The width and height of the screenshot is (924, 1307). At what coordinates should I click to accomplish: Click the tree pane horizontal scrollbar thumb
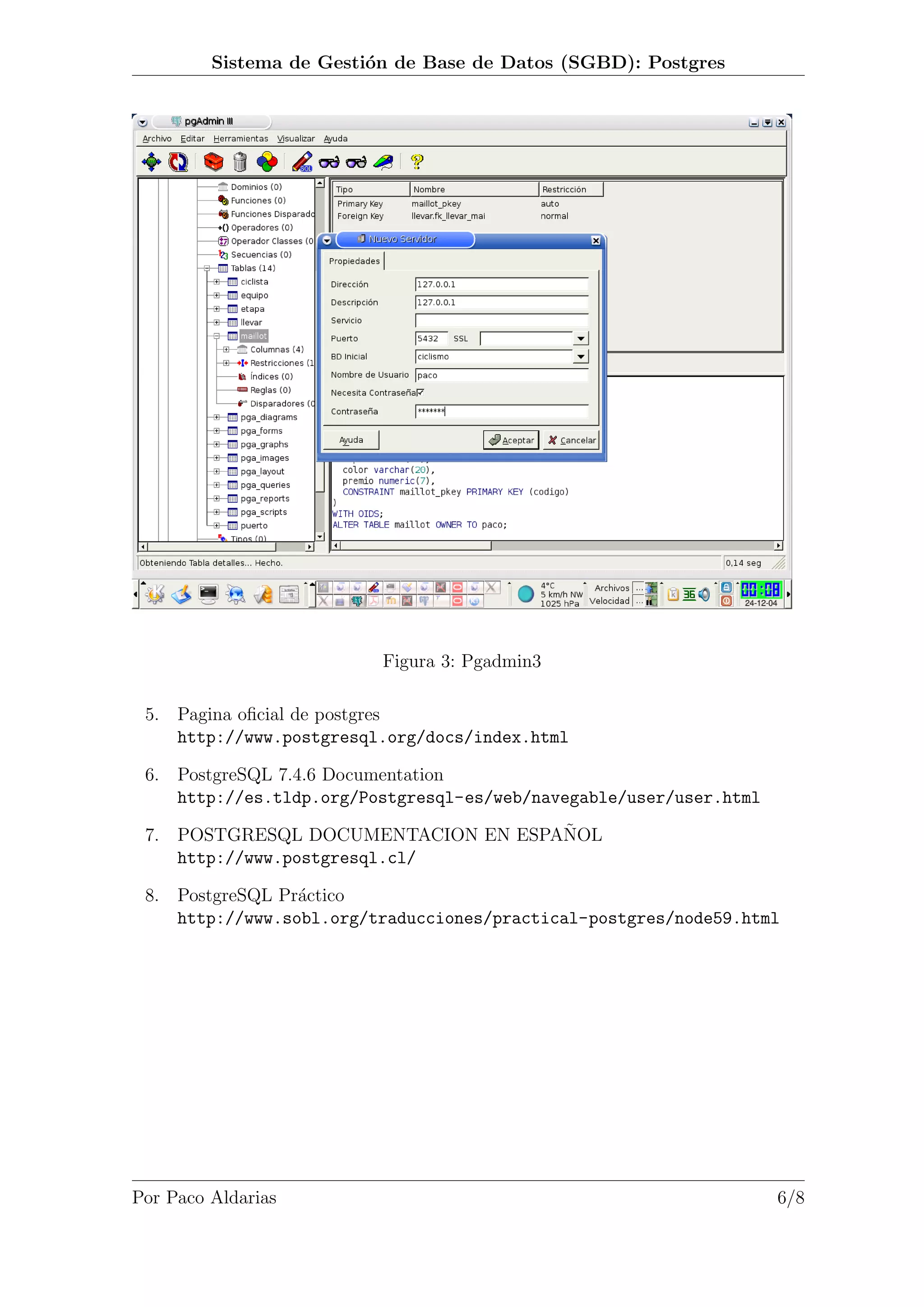(x=212, y=547)
